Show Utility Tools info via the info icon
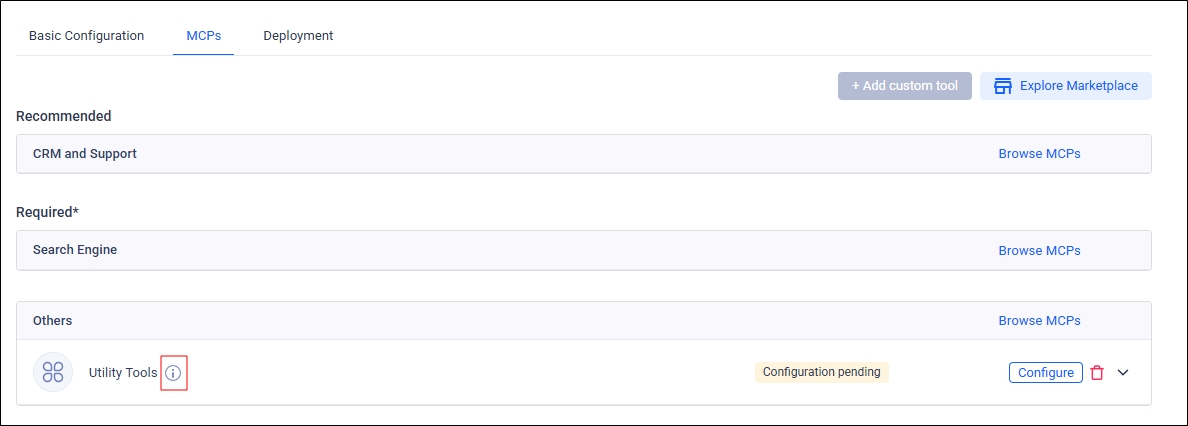 click(173, 373)
